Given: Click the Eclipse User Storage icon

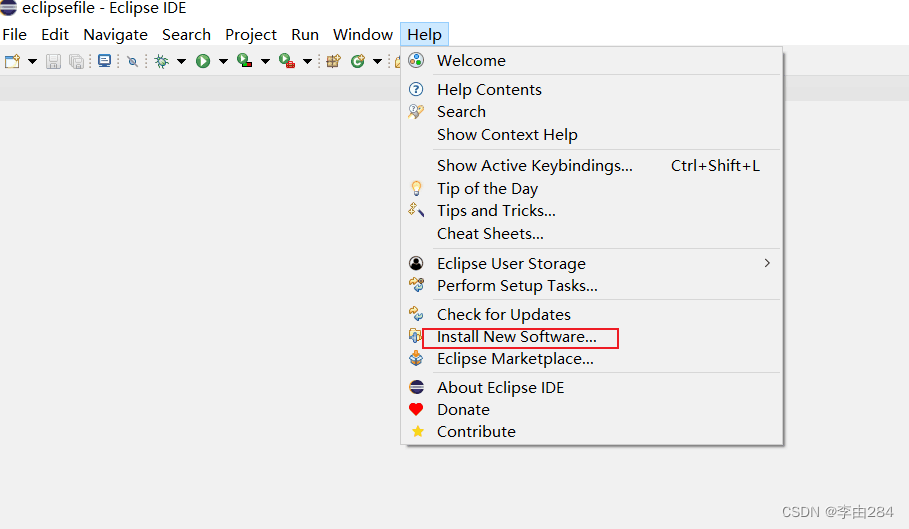Looking at the screenshot, I should 416,263.
